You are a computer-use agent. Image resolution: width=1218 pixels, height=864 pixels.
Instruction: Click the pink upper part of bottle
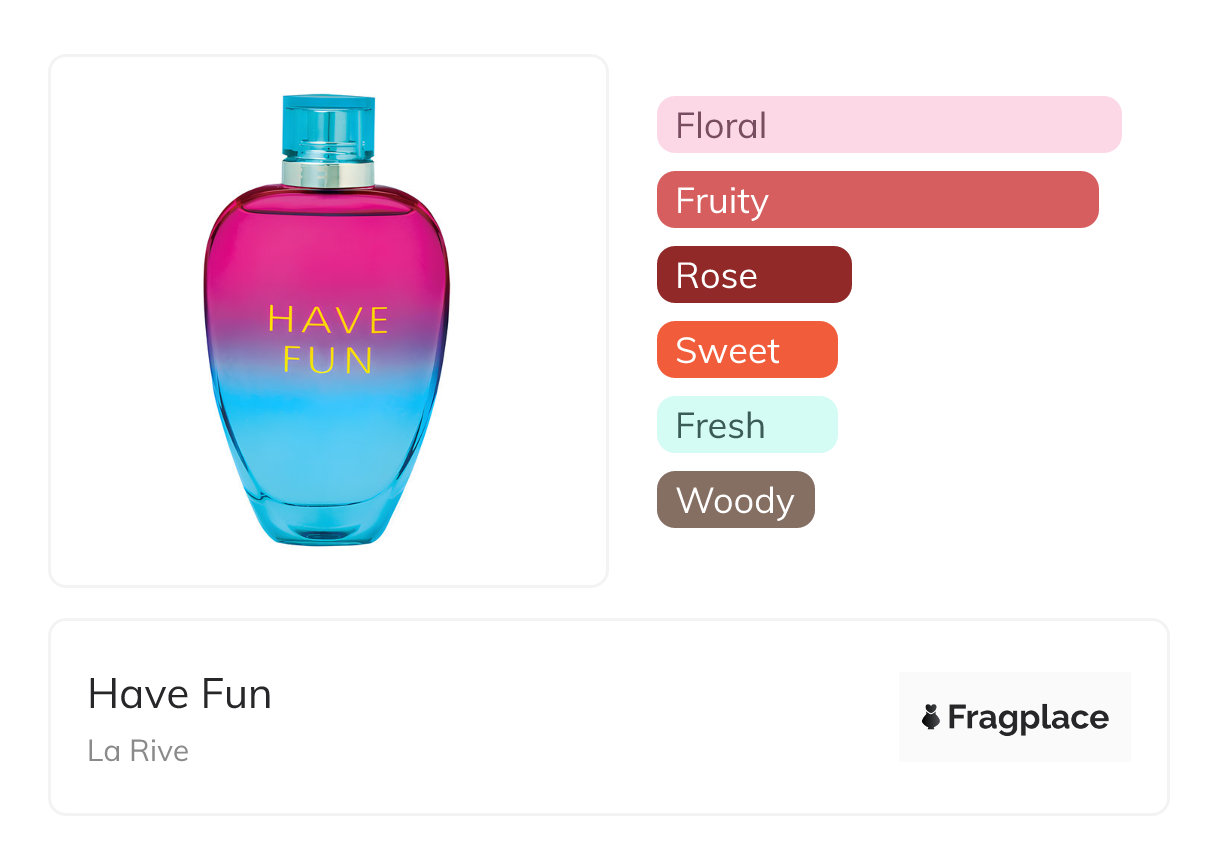pos(328,250)
